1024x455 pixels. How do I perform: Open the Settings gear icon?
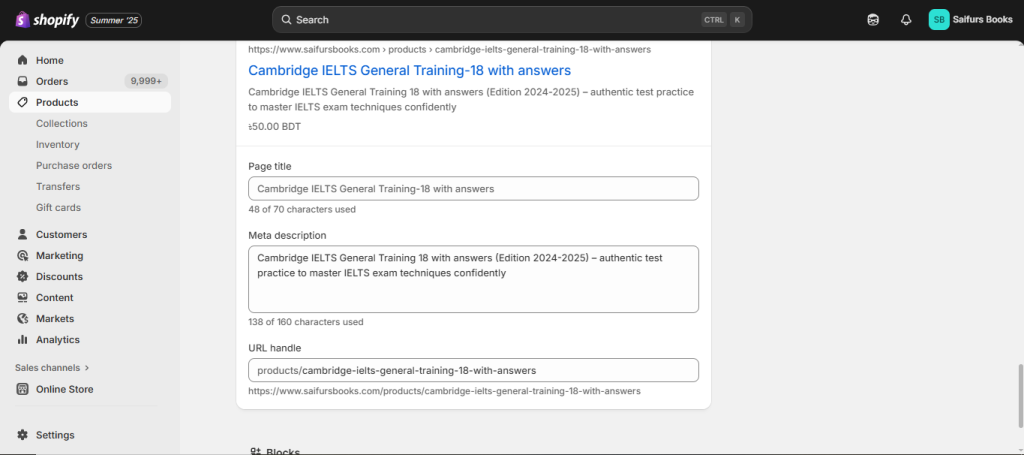pos(23,435)
